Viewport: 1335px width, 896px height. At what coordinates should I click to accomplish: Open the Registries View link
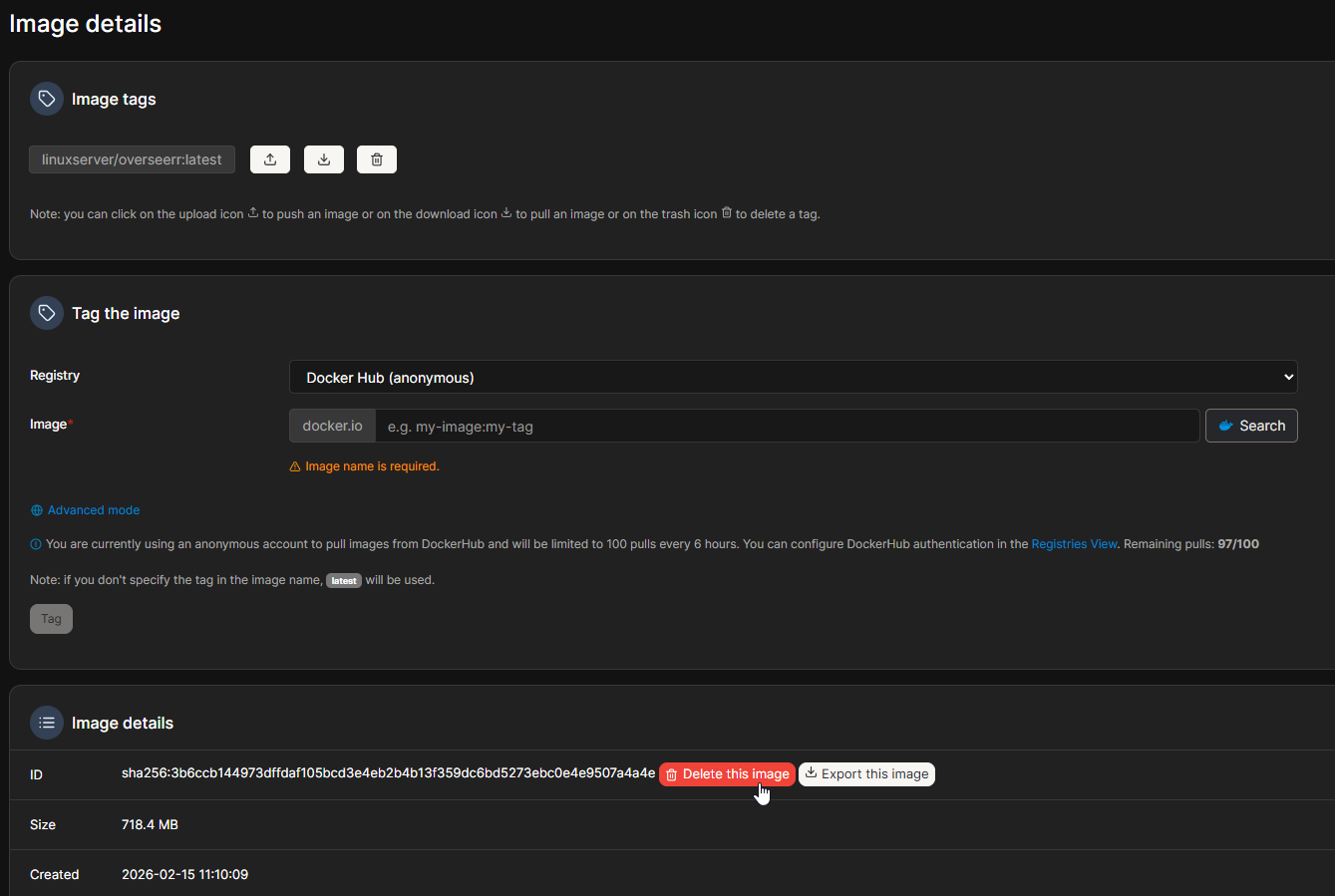click(x=1074, y=544)
